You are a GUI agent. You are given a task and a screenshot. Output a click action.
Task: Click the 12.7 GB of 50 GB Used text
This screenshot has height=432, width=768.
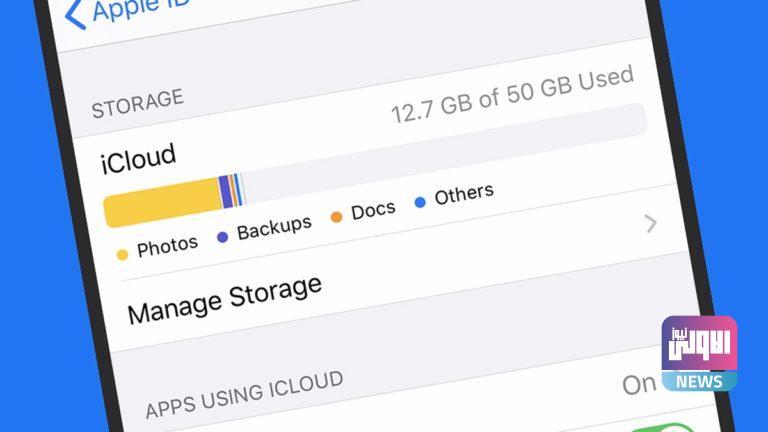pos(512,95)
